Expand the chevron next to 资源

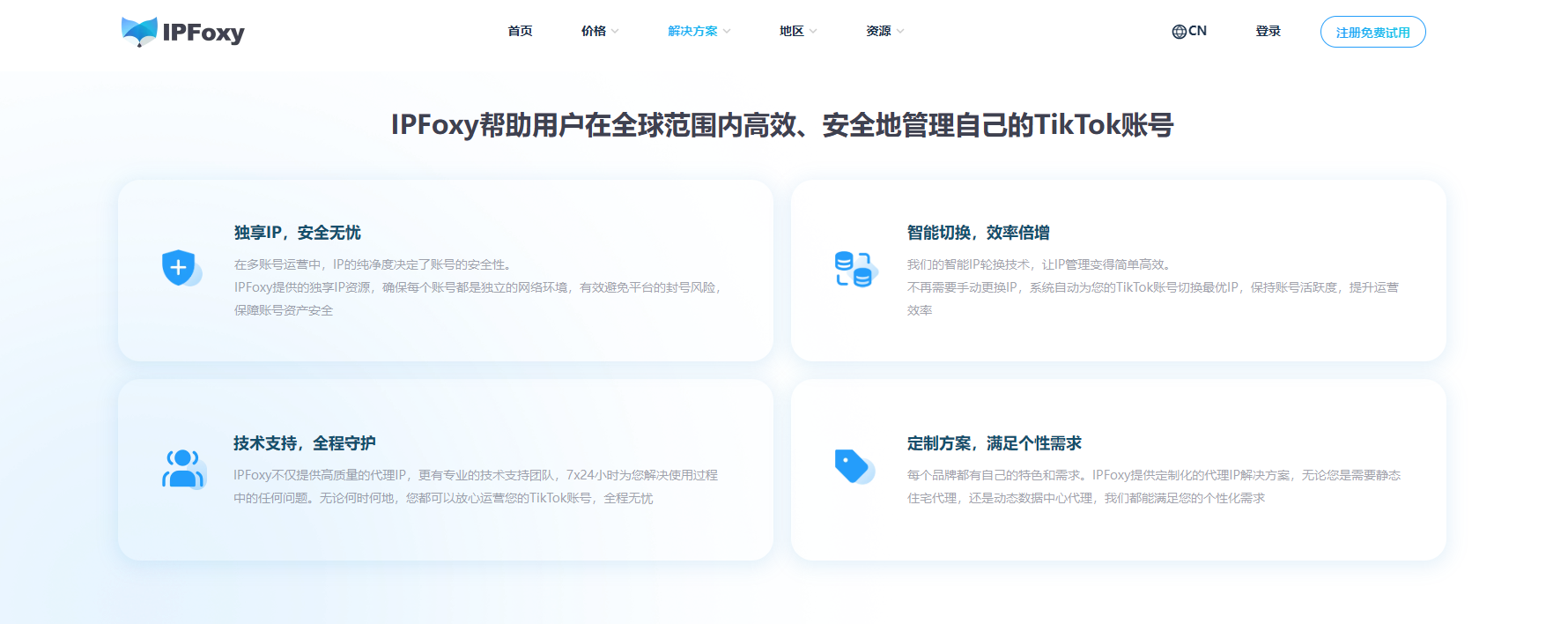pyautogui.click(x=900, y=32)
